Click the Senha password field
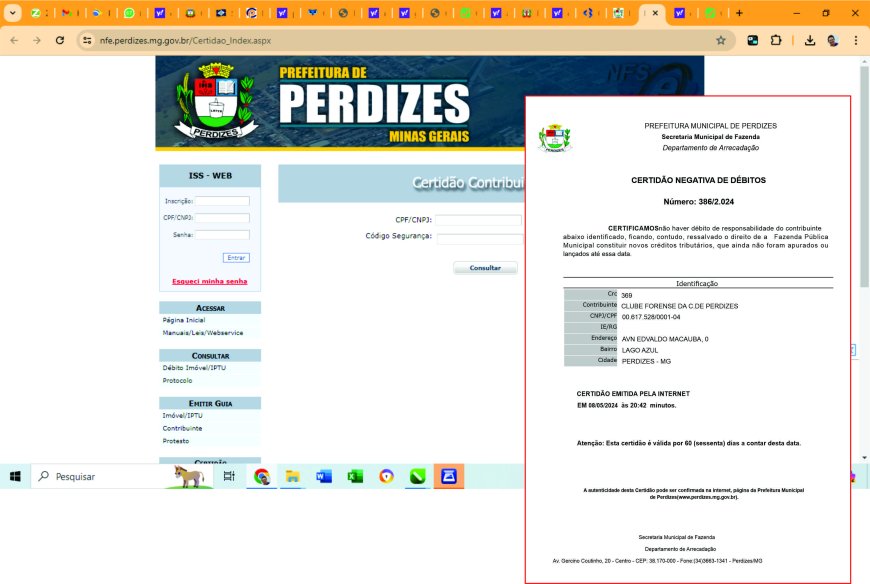This screenshot has width=870, height=584. tap(222, 235)
